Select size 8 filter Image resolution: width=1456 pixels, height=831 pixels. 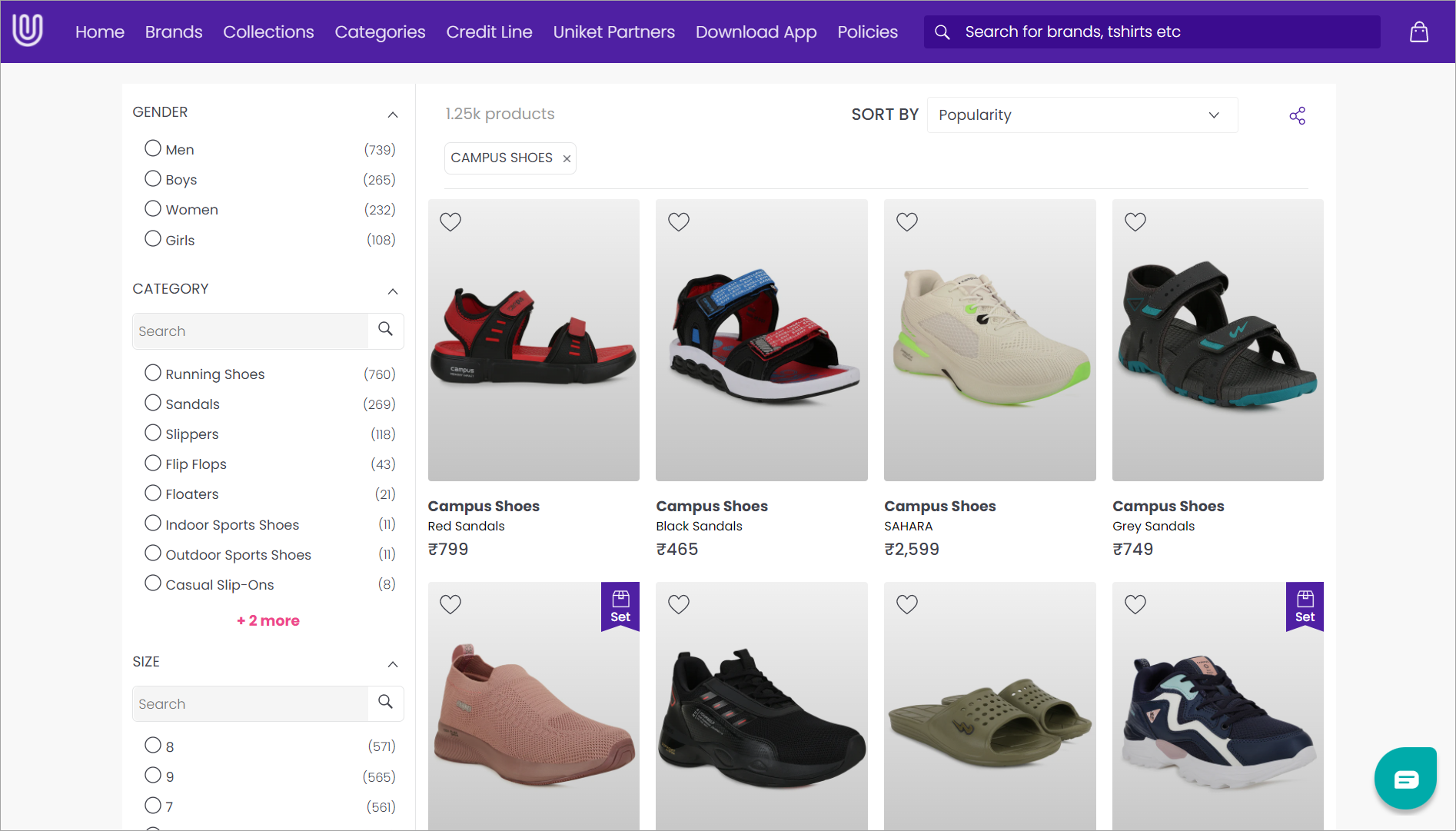point(153,745)
